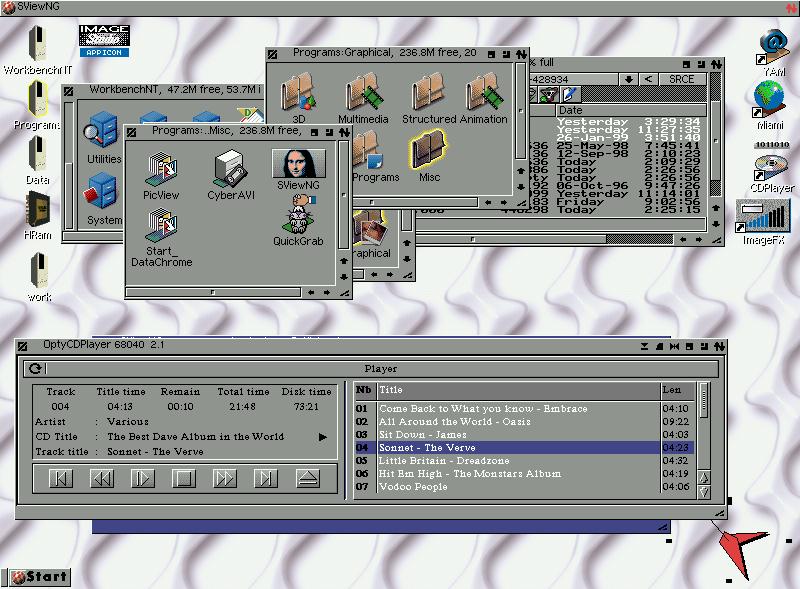Expand the CD Title arrow
This screenshot has width=800, height=589.
tap(323, 437)
